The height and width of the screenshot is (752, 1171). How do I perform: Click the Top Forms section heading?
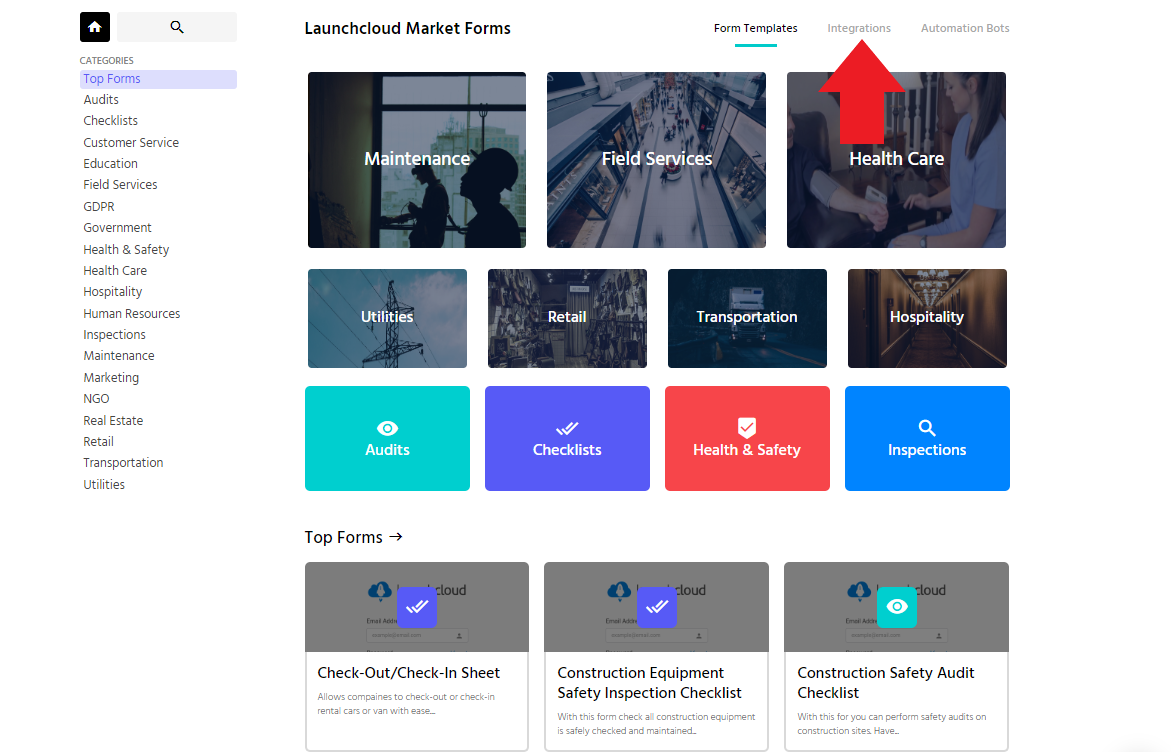point(344,537)
